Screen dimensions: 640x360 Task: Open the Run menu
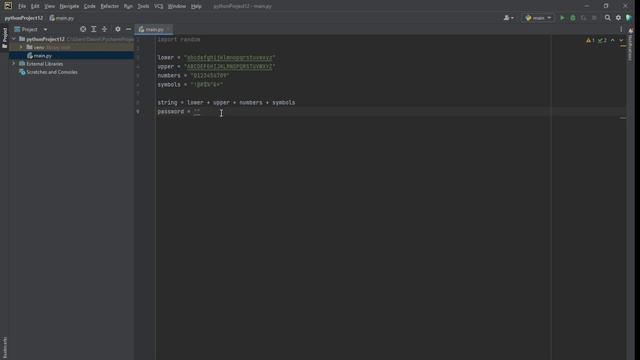click(x=128, y=6)
